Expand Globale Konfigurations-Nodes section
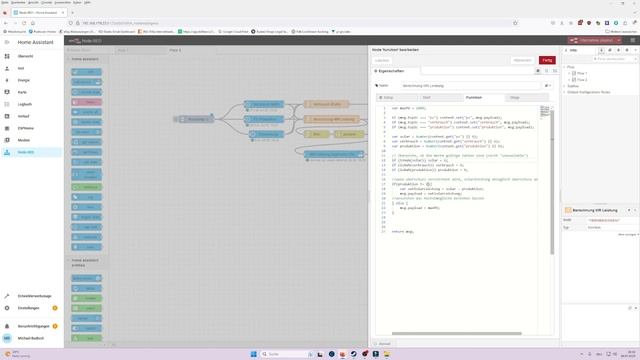This screenshot has height=360, width=640. 565,92
